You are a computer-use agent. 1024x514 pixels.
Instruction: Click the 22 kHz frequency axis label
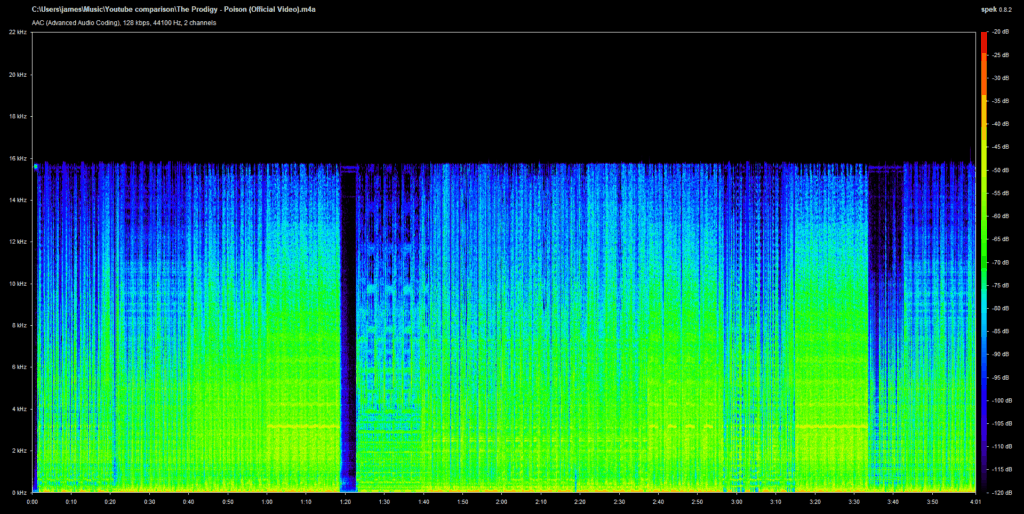[18, 33]
